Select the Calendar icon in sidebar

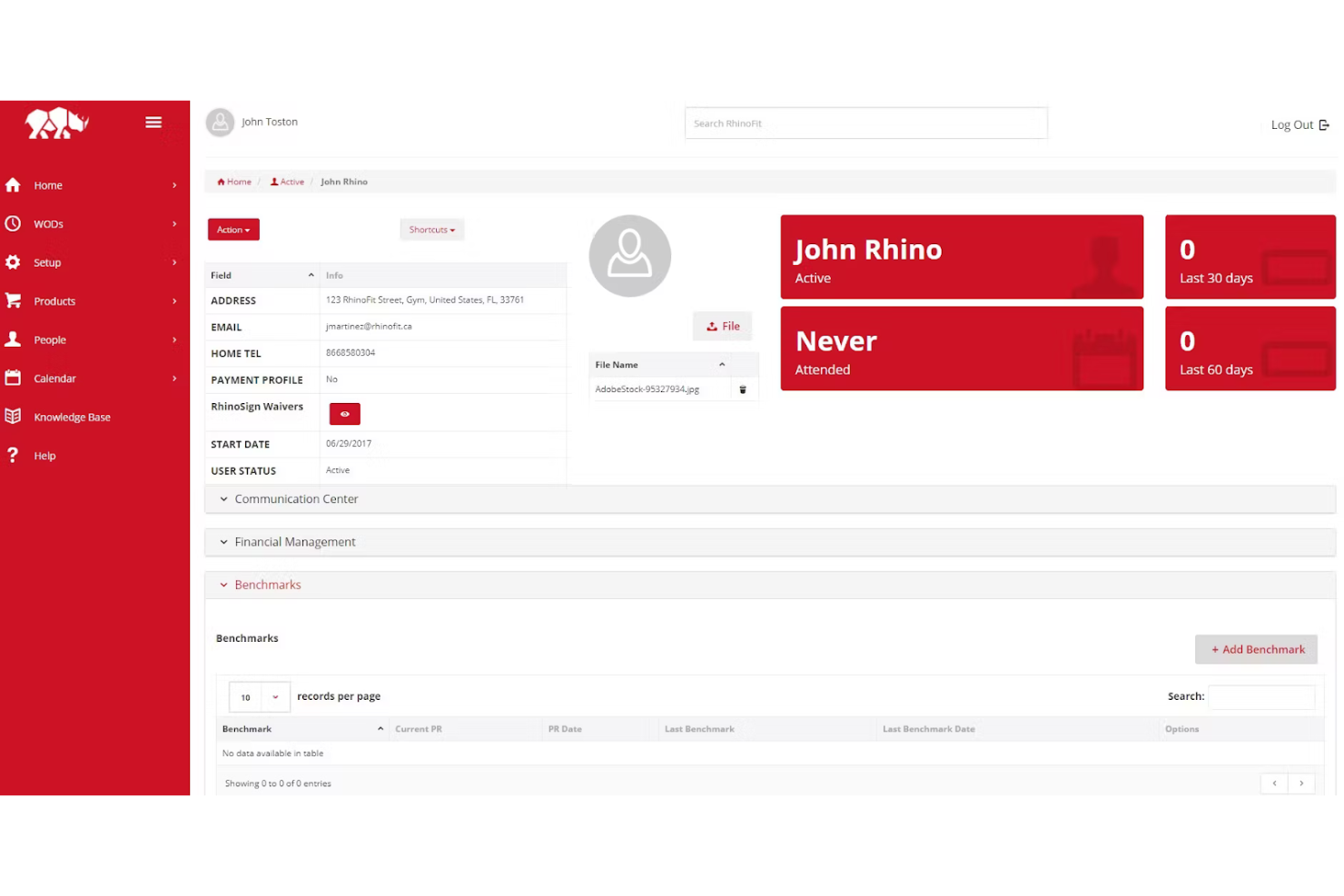coord(14,378)
